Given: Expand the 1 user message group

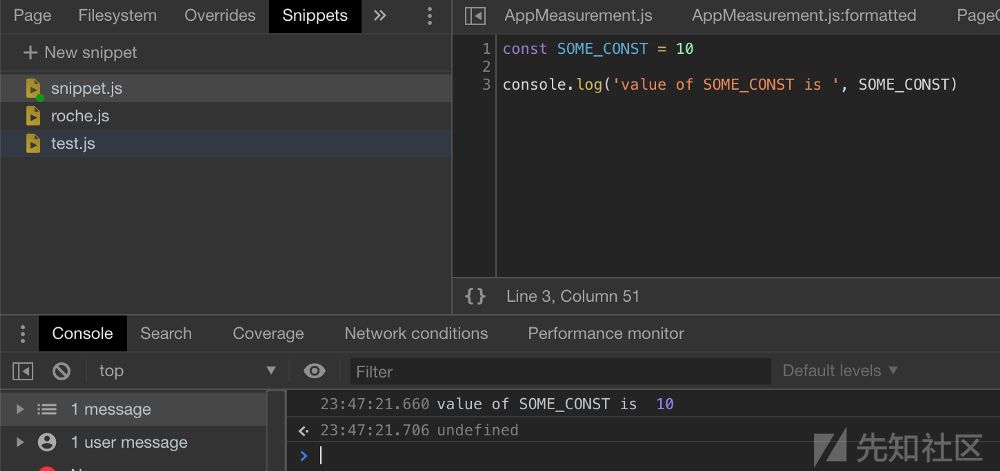Looking at the screenshot, I should (x=19, y=442).
